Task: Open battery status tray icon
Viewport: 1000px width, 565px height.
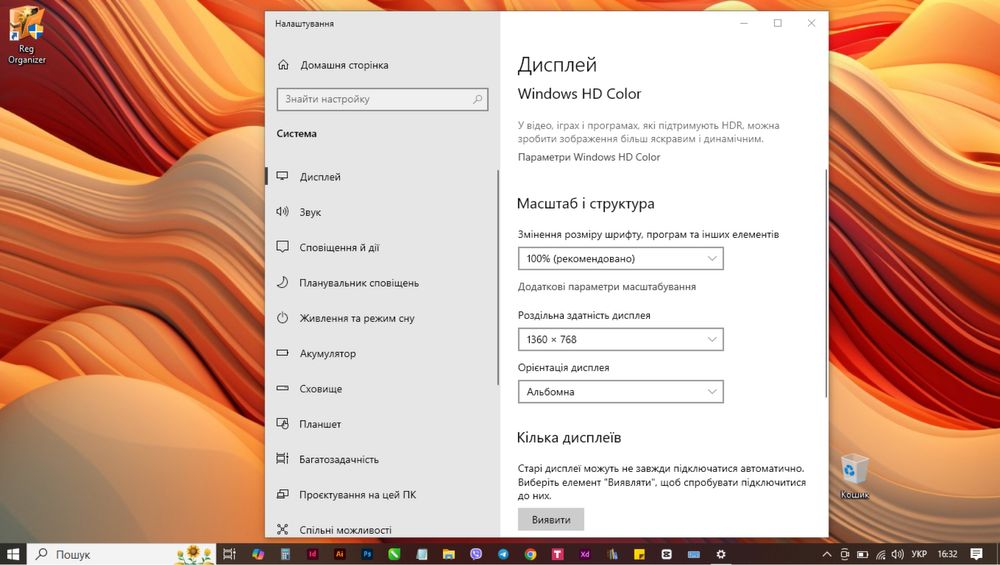Action: coord(862,554)
